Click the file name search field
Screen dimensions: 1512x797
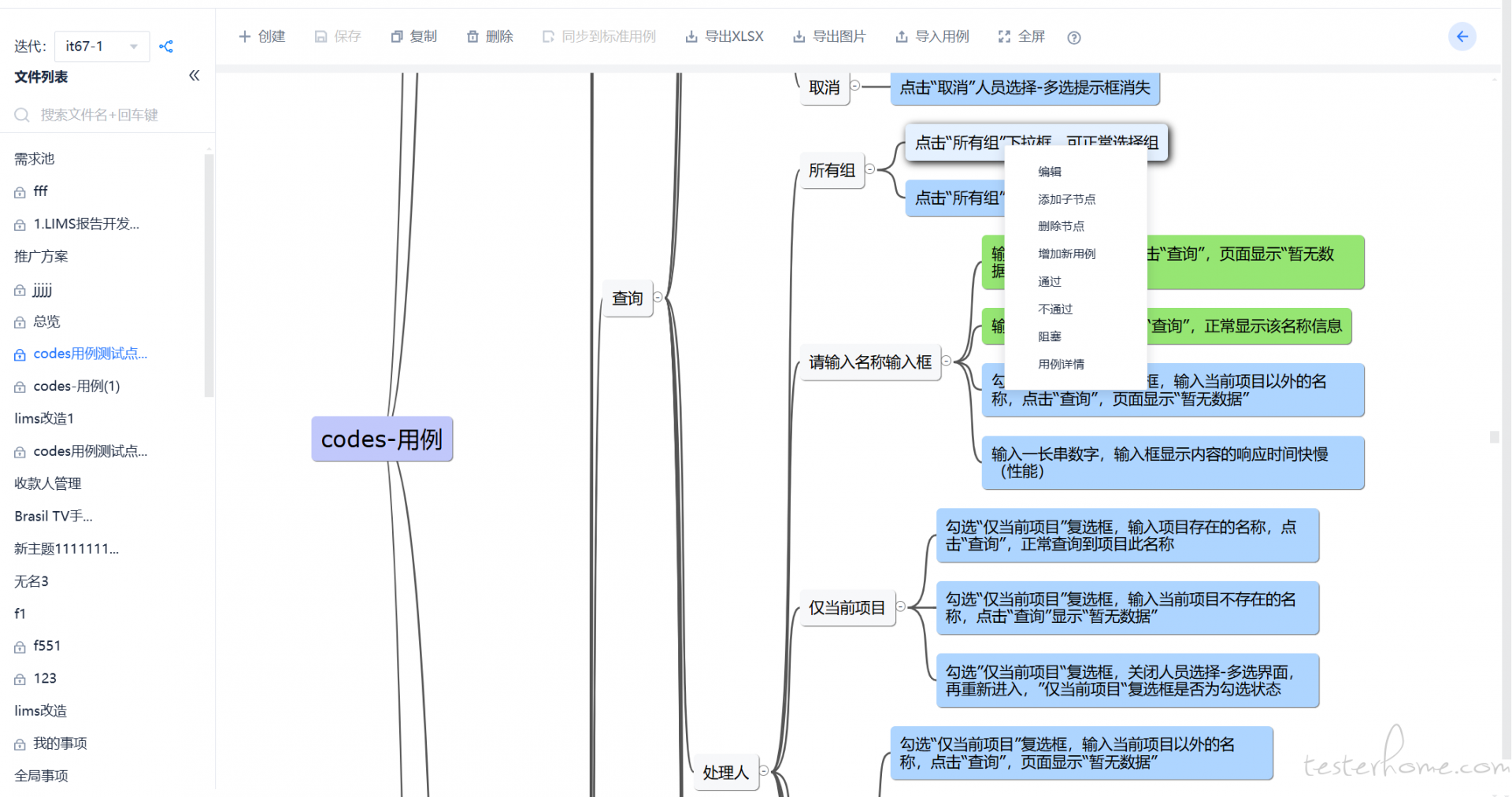(110, 115)
